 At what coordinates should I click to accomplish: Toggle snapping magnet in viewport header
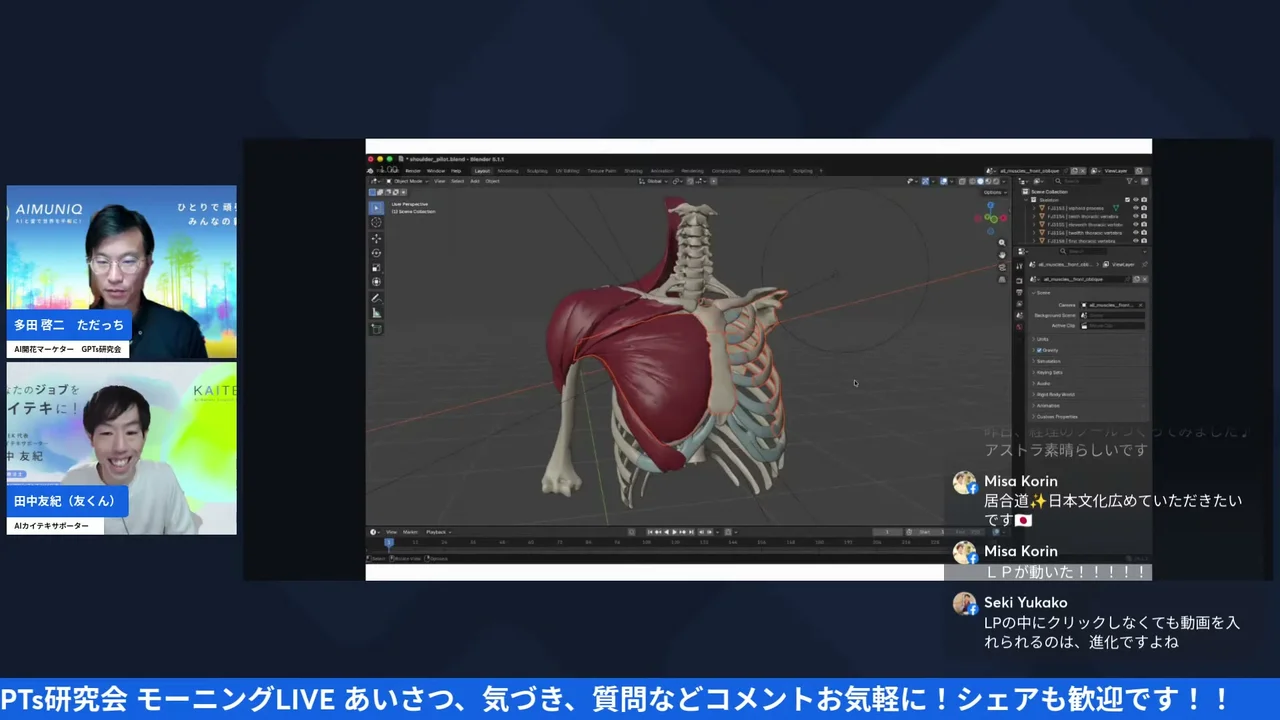pos(690,181)
